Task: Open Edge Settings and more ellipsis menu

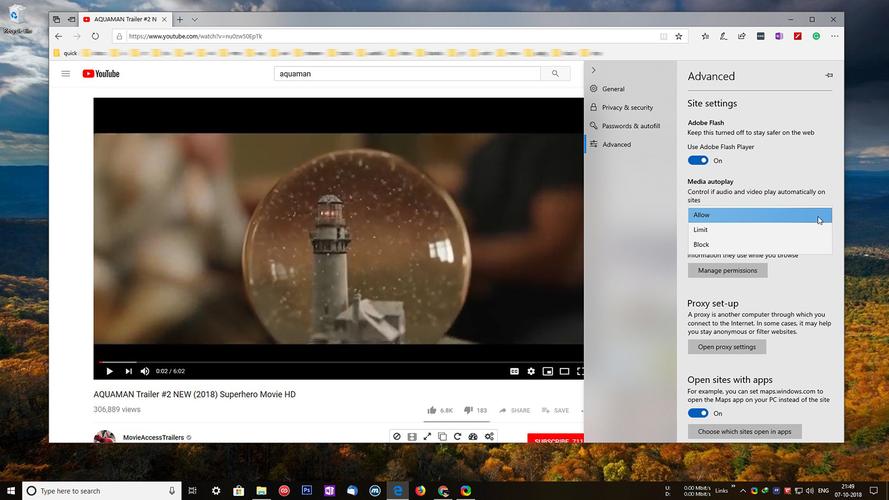Action: (x=835, y=36)
